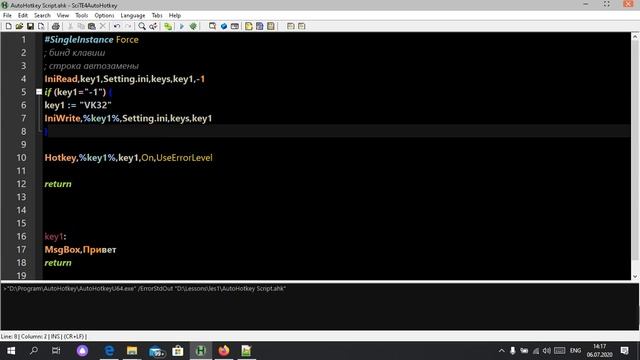Screen dimensions: 640x360
Task: Open Task View on the taskbar
Action: click(x=56, y=351)
